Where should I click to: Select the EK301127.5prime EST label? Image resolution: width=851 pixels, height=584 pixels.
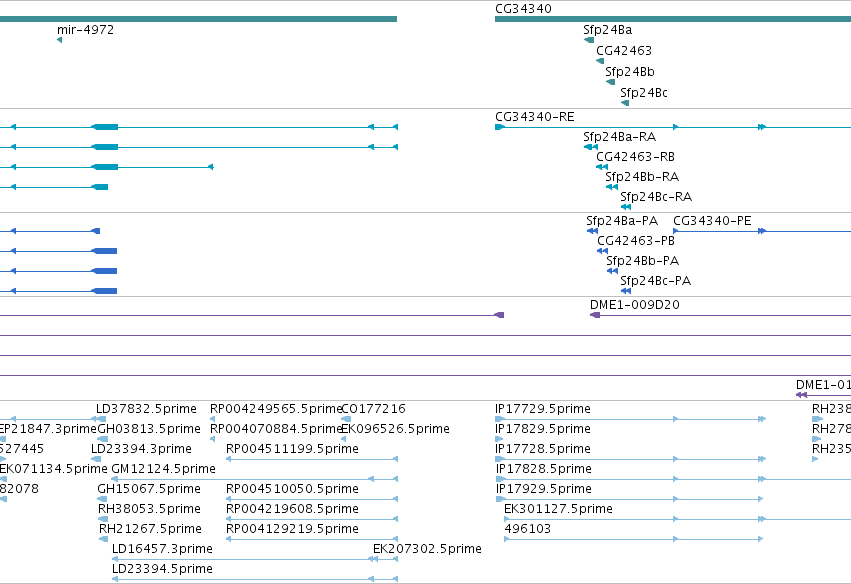point(558,510)
